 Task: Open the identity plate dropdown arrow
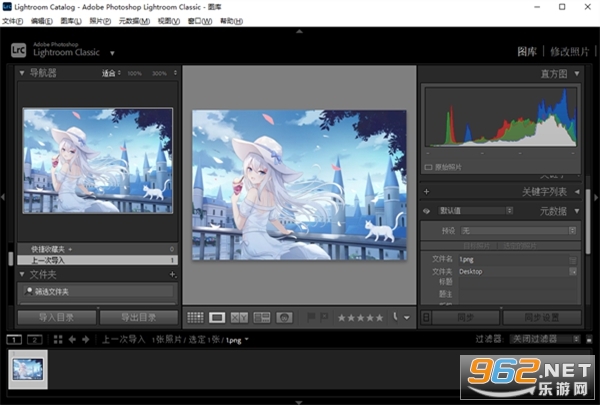click(112, 53)
